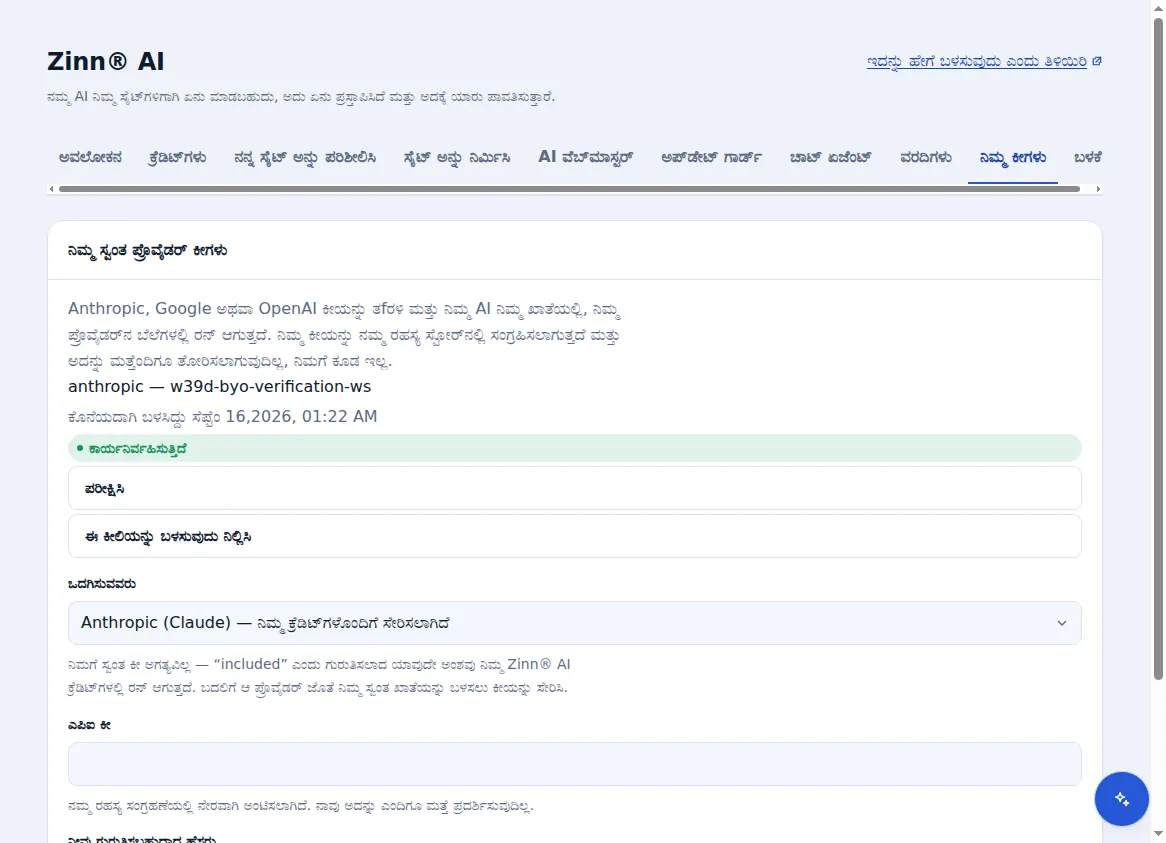Click the right arrow of the tab scrollbar
Image resolution: width=1166 pixels, height=843 pixels.
[x=1098, y=189]
